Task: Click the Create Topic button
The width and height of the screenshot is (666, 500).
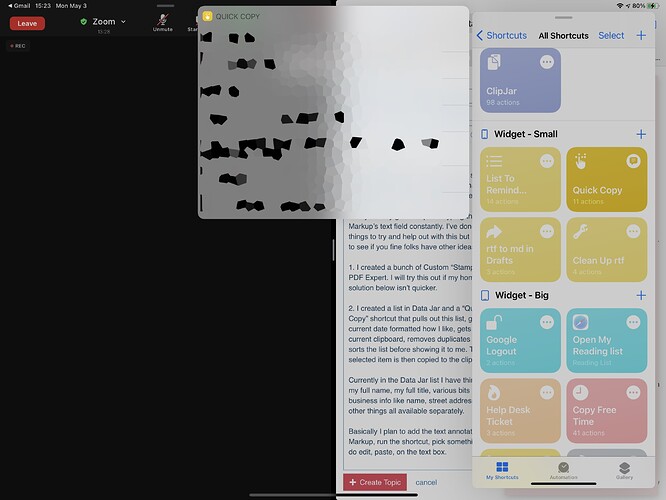Action: click(x=375, y=482)
